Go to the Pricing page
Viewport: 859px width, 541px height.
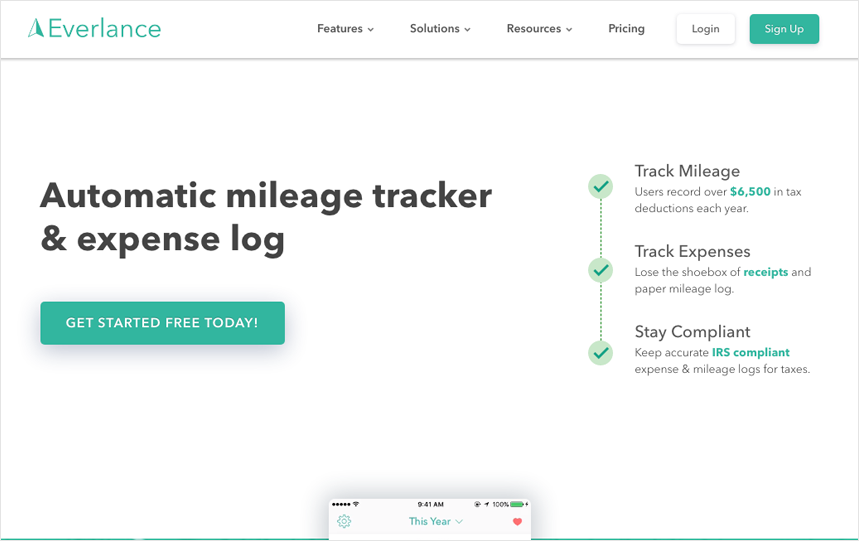(x=626, y=28)
